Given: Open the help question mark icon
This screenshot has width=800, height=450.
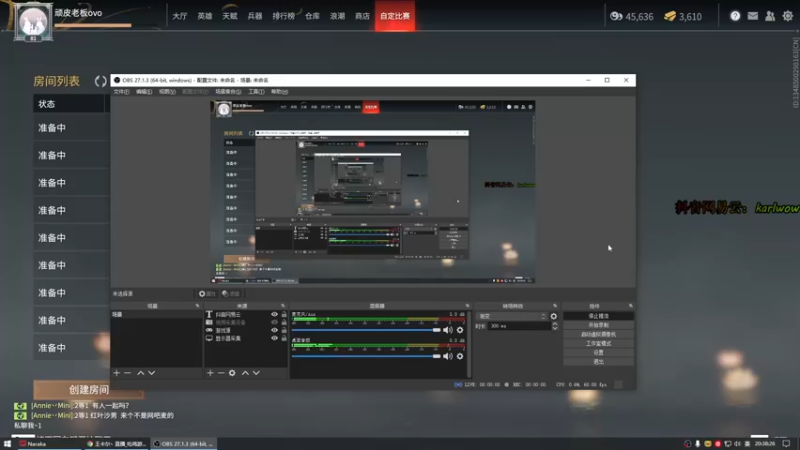Looking at the screenshot, I should point(735,16).
